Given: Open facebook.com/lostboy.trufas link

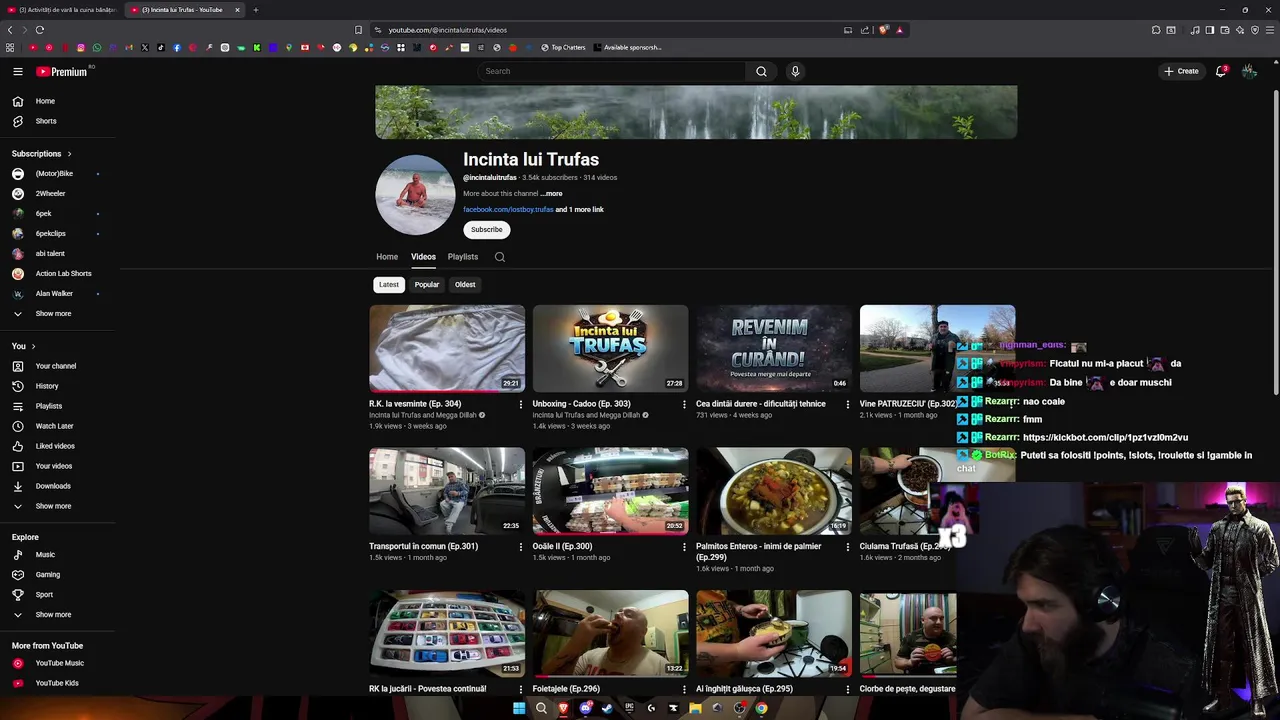Looking at the screenshot, I should (508, 210).
